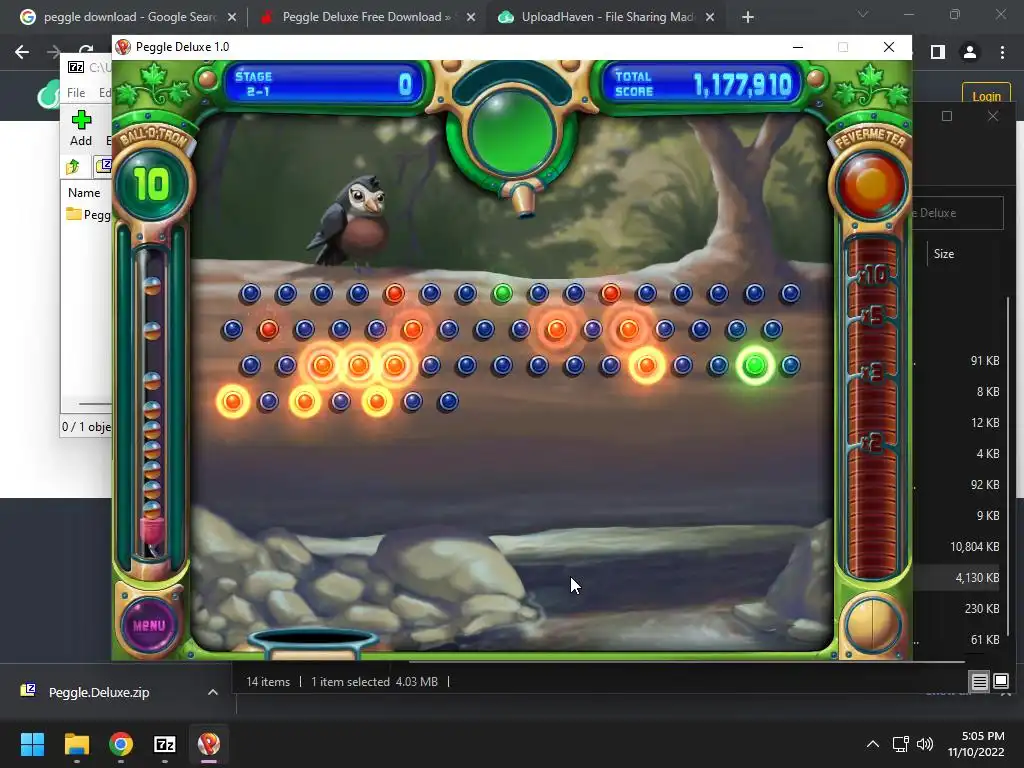Click the search box labeled Deluxe in Explorer
This screenshot has width=1024, height=768.
[x=958, y=213]
